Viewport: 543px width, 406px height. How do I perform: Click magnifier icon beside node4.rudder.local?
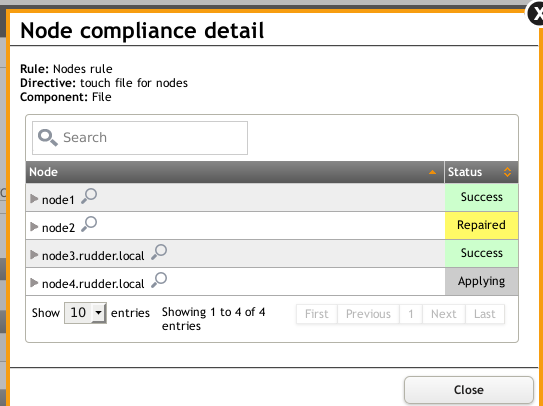coord(159,280)
